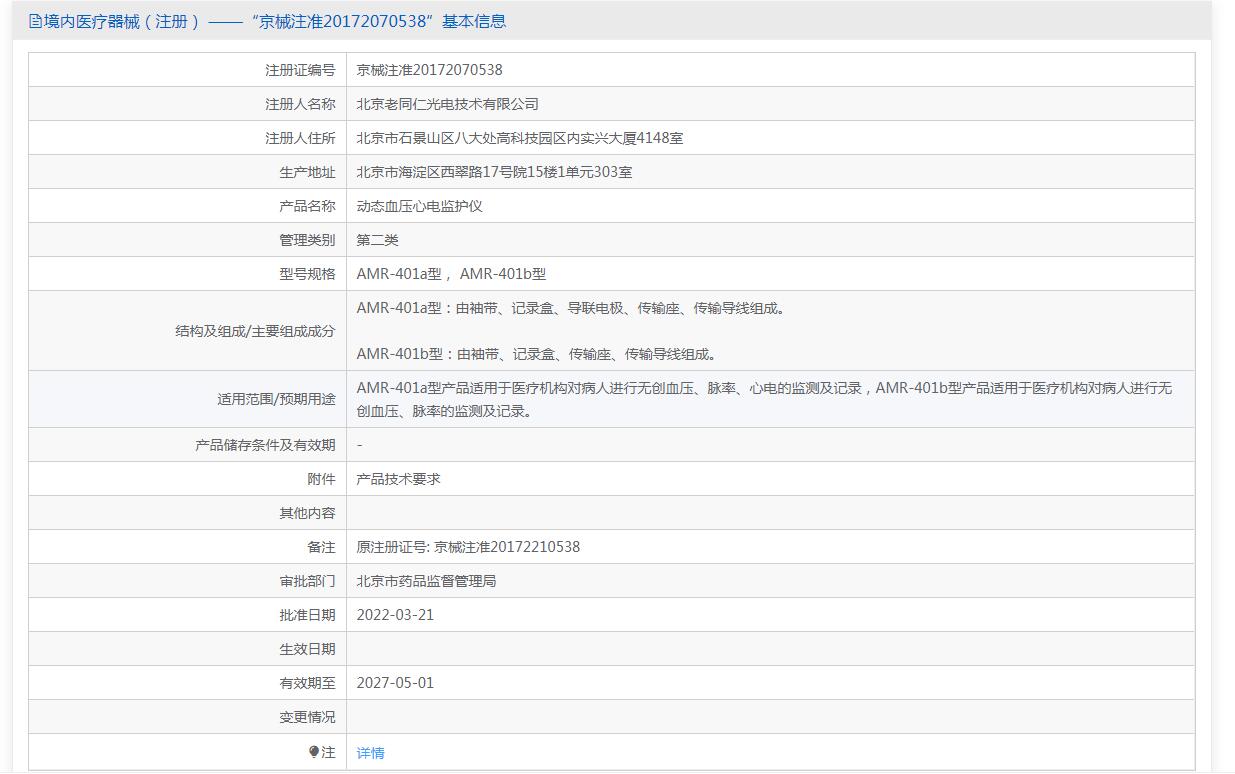Click the 适用范围/预期用途 description text

763,399
